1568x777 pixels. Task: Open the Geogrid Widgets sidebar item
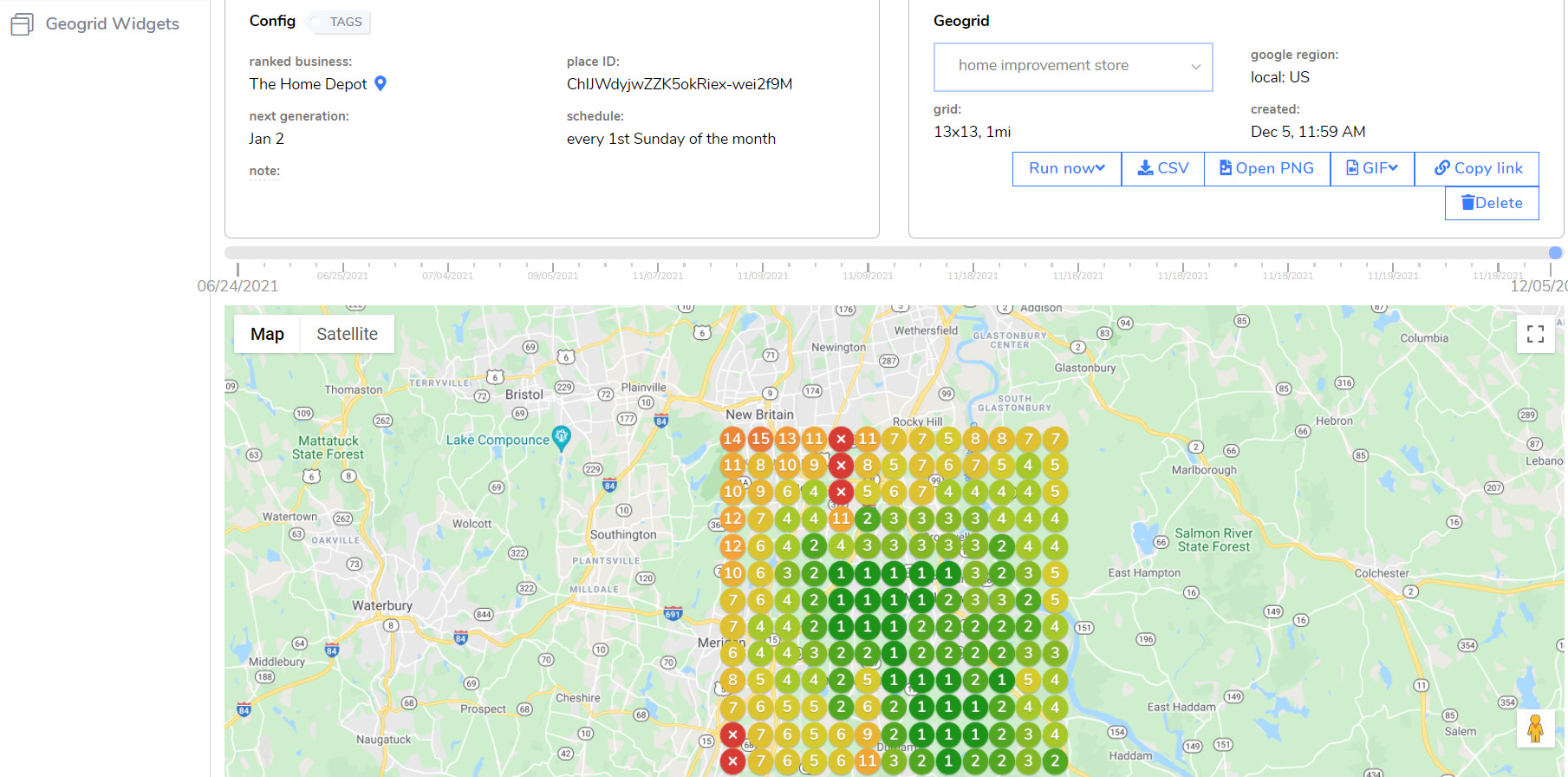95,24
